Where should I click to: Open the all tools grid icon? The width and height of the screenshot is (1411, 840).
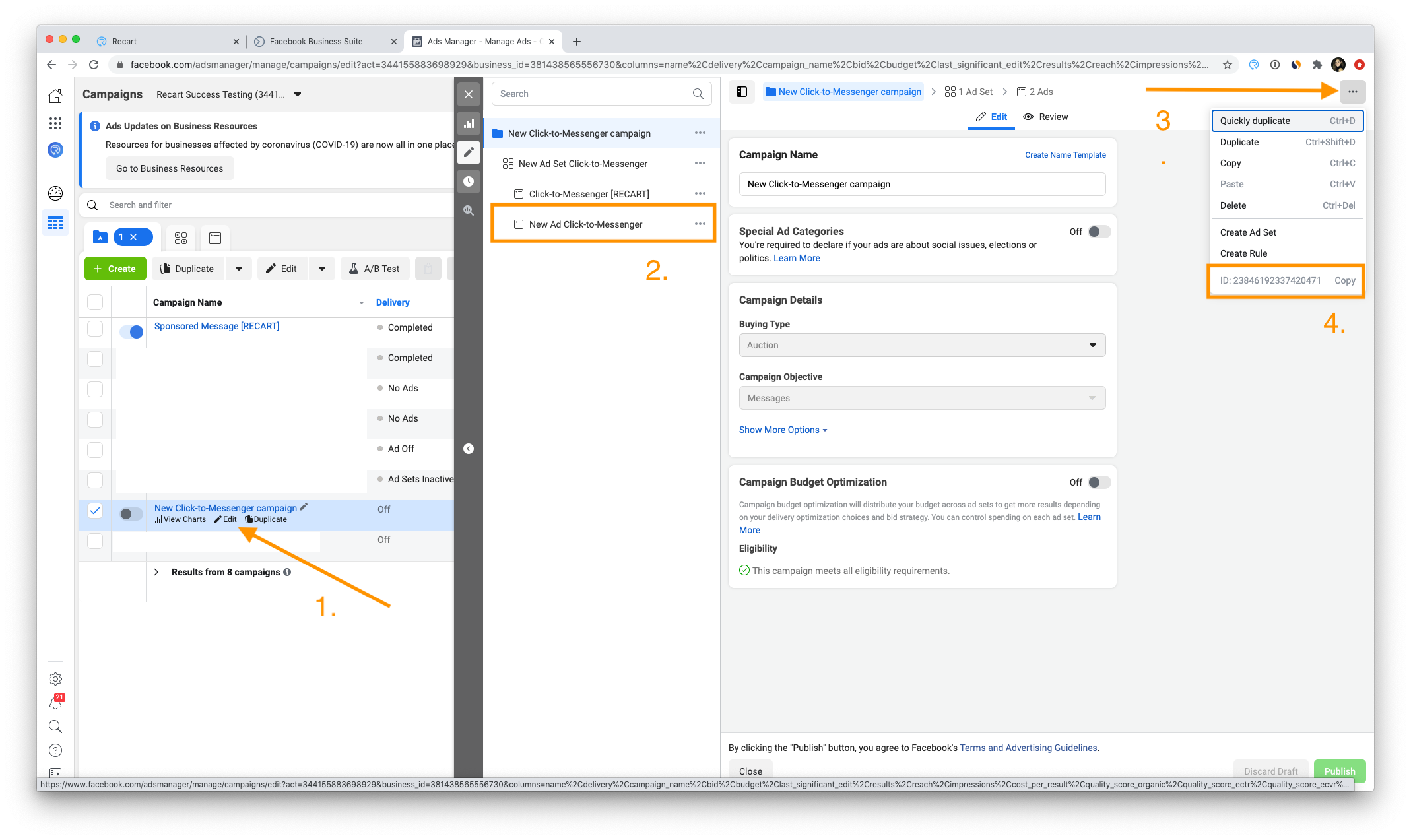pyautogui.click(x=55, y=123)
